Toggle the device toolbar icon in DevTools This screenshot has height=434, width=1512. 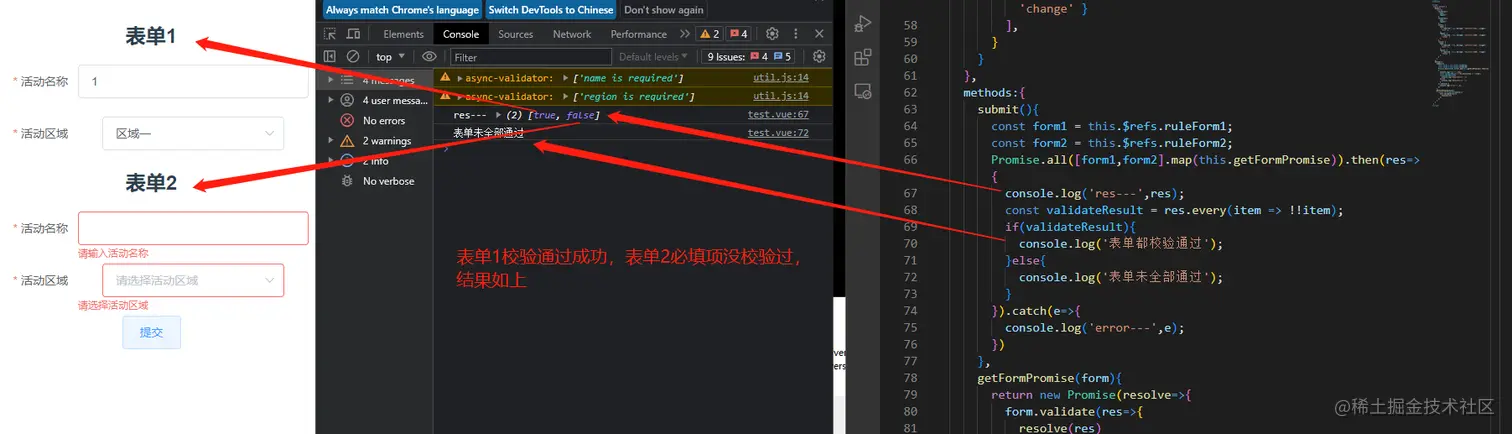(x=353, y=34)
